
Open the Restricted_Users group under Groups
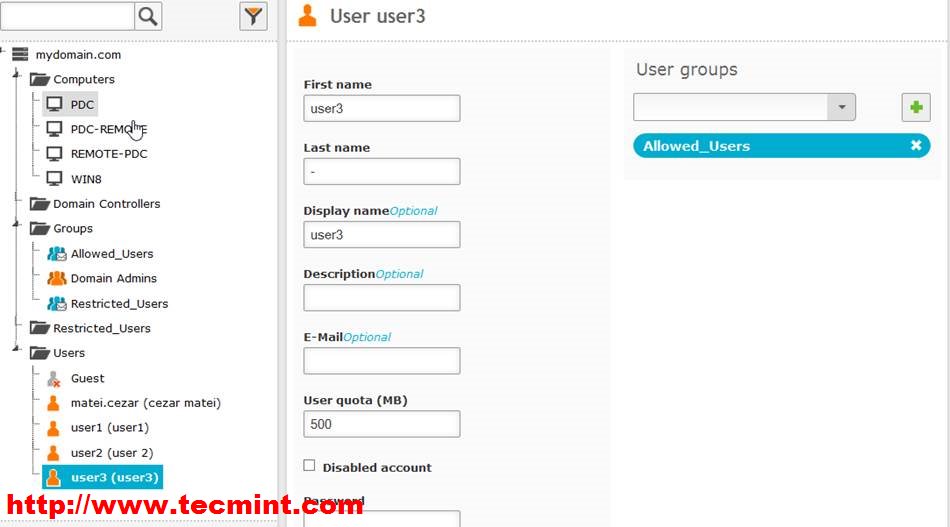(x=119, y=304)
